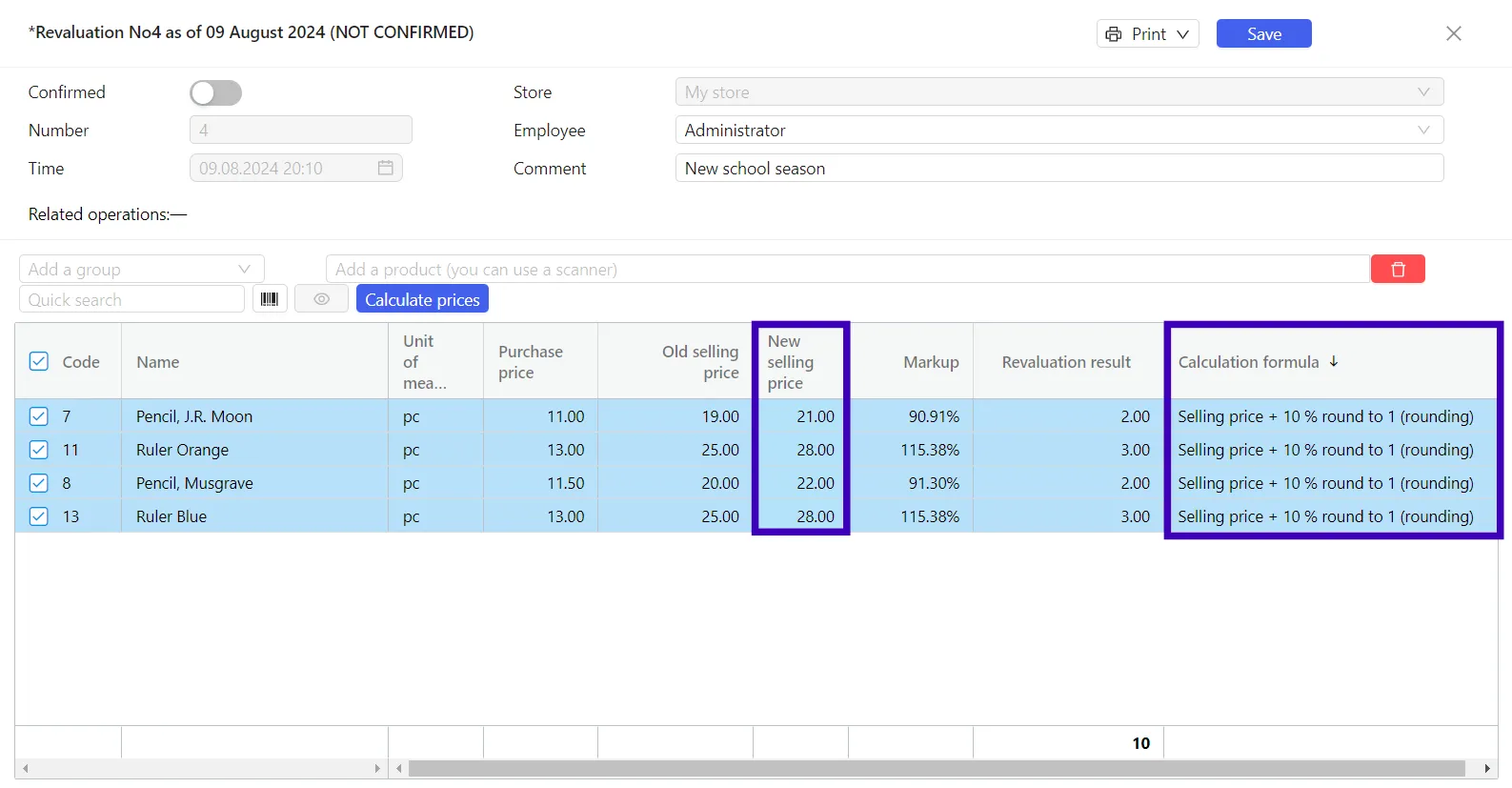Click markup 91.30% cell
The width and height of the screenshot is (1512, 788).
pos(911,483)
